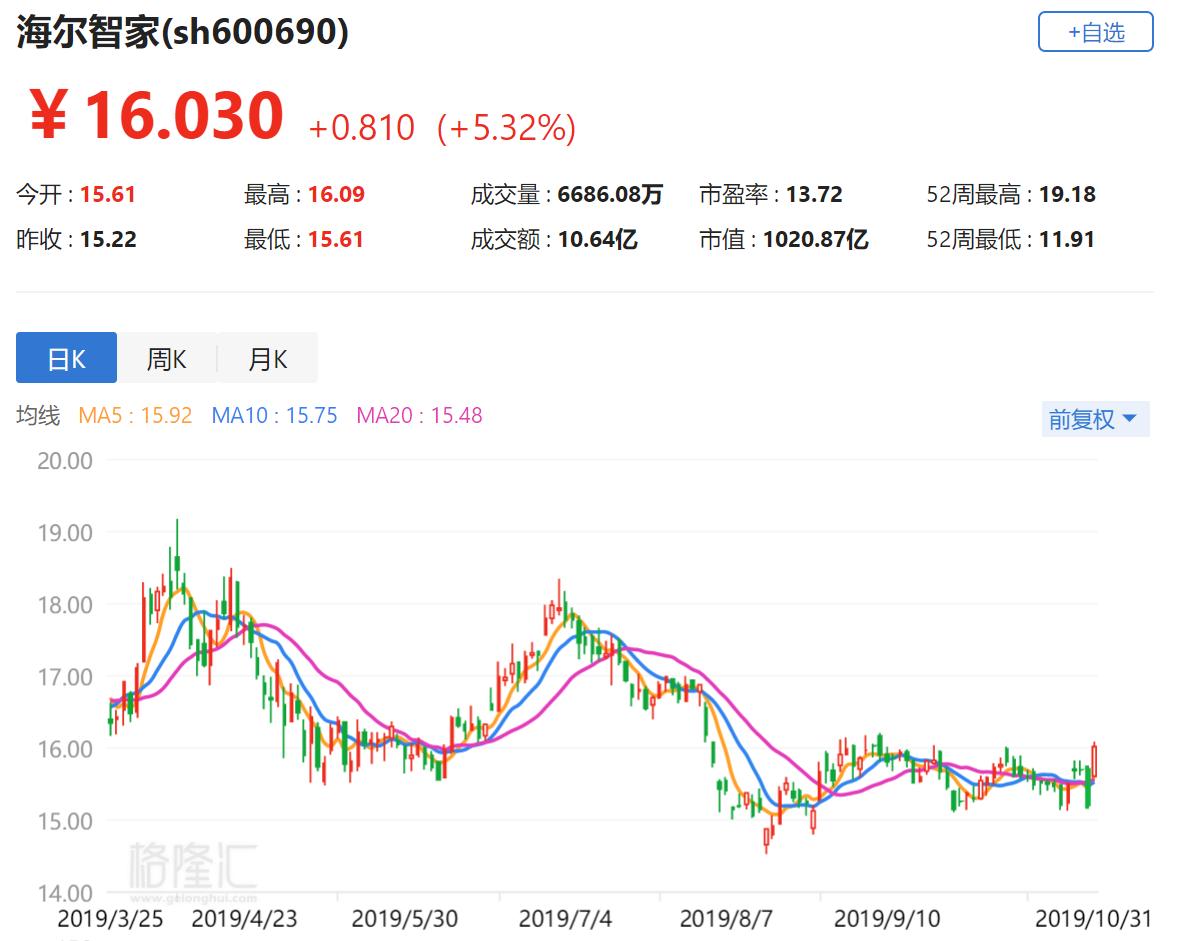Click the 15.00 price axis label
This screenshot has width=1197, height=941.
pyautogui.click(x=65, y=821)
